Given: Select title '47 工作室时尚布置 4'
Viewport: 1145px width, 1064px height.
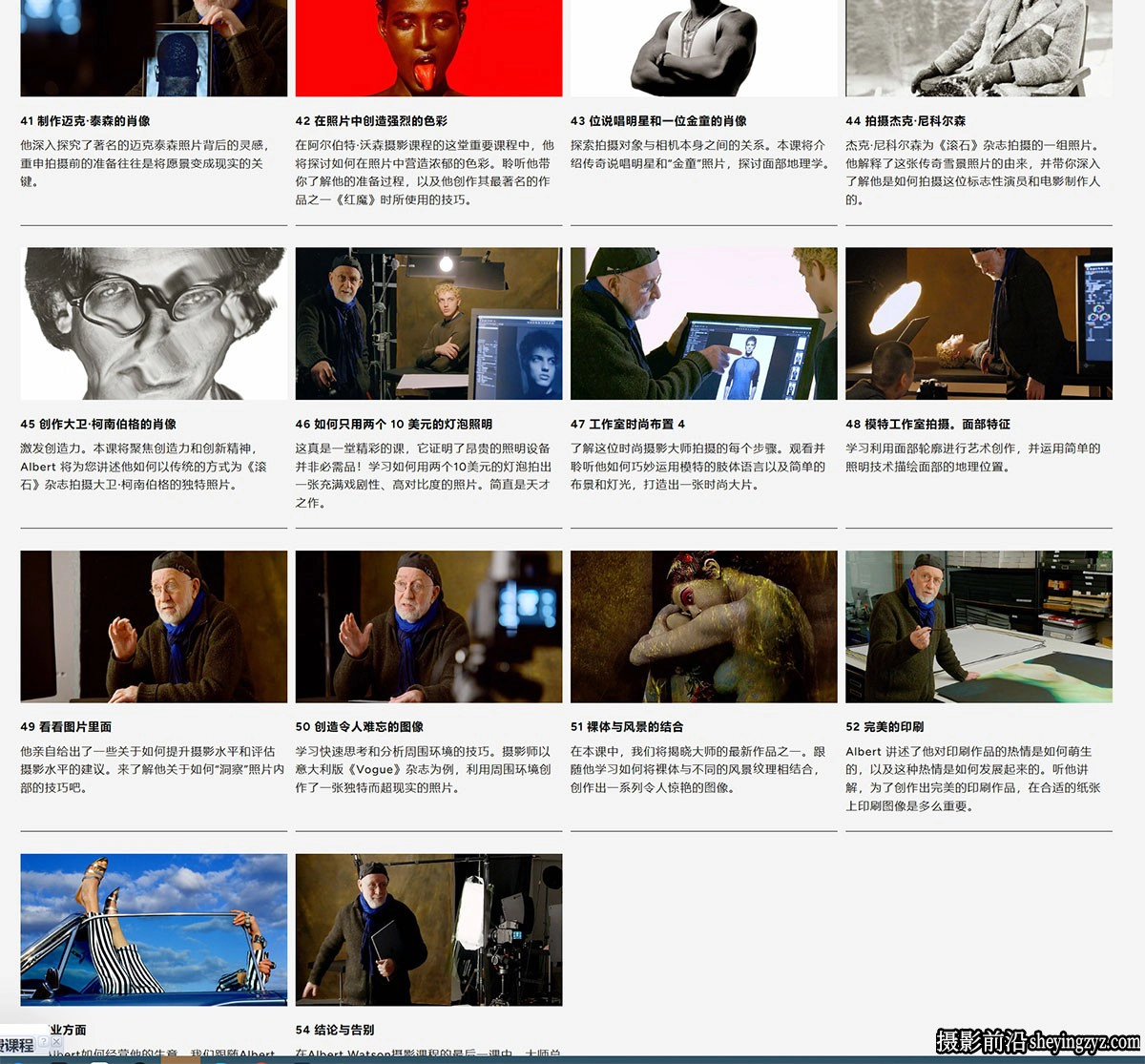Looking at the screenshot, I should pos(628,424).
